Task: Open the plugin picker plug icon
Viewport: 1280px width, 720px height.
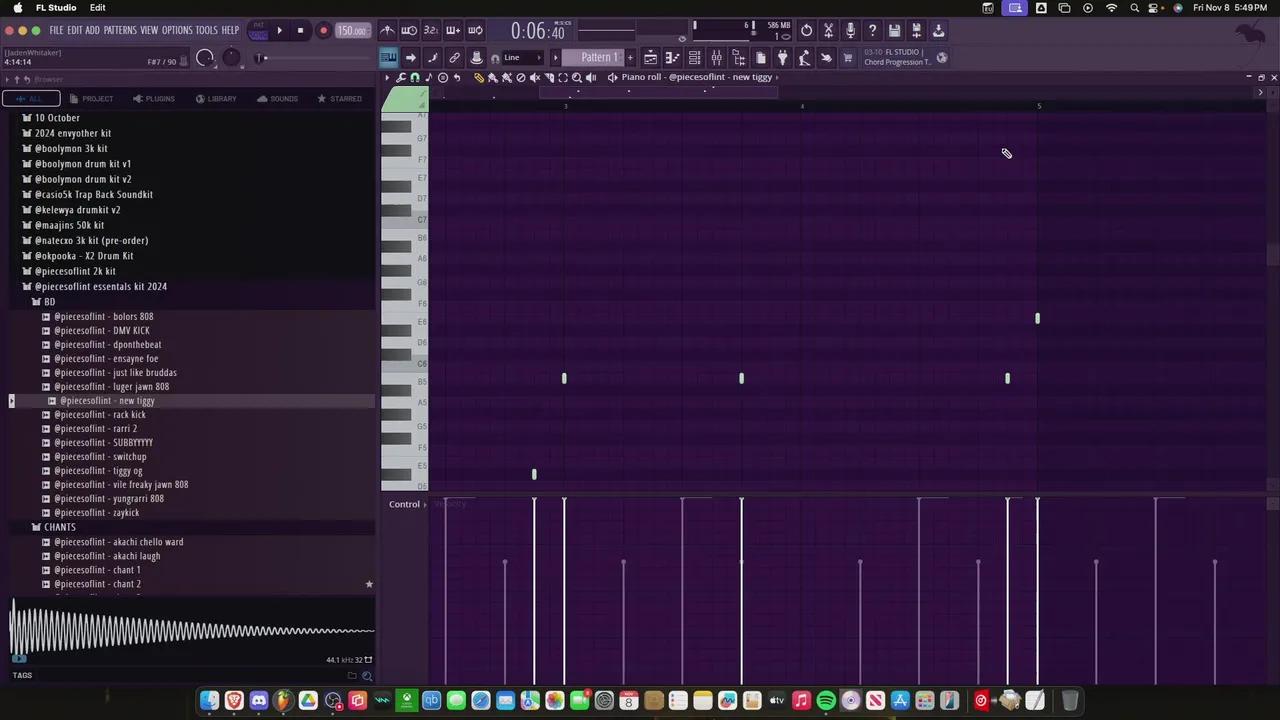Action: 782,58
